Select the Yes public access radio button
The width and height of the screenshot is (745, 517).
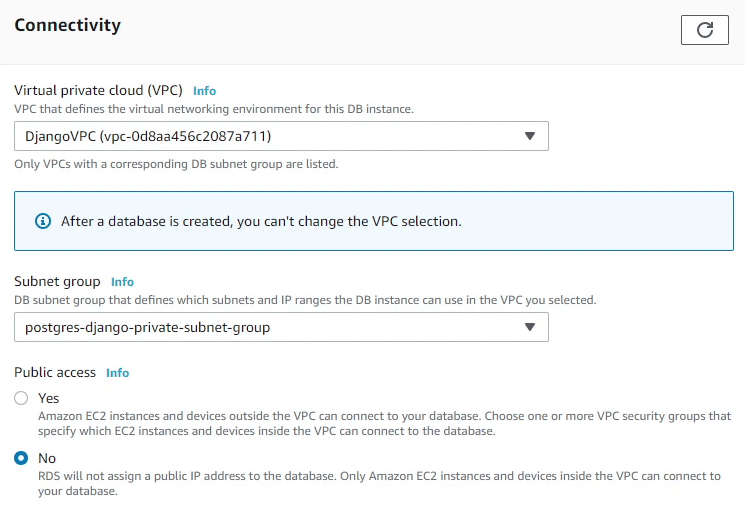click(x=21, y=398)
